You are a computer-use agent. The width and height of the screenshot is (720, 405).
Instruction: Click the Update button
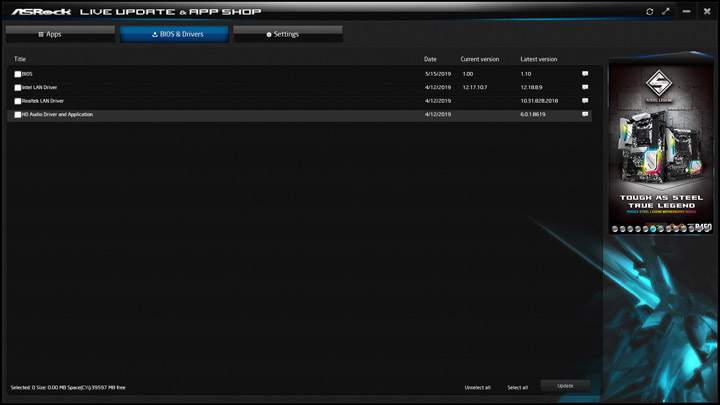tap(565, 386)
